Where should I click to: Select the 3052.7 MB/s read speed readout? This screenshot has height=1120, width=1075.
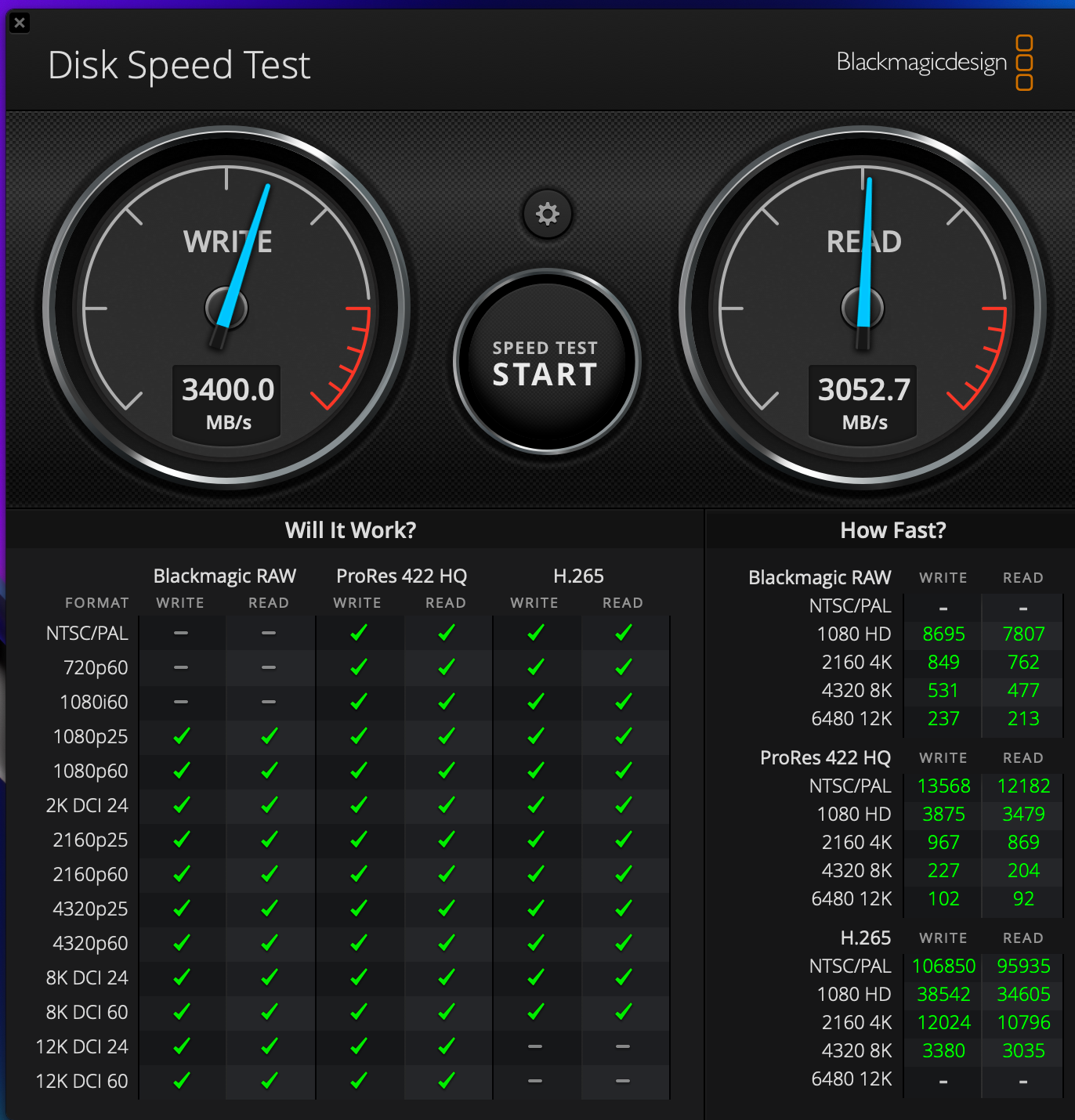[864, 403]
